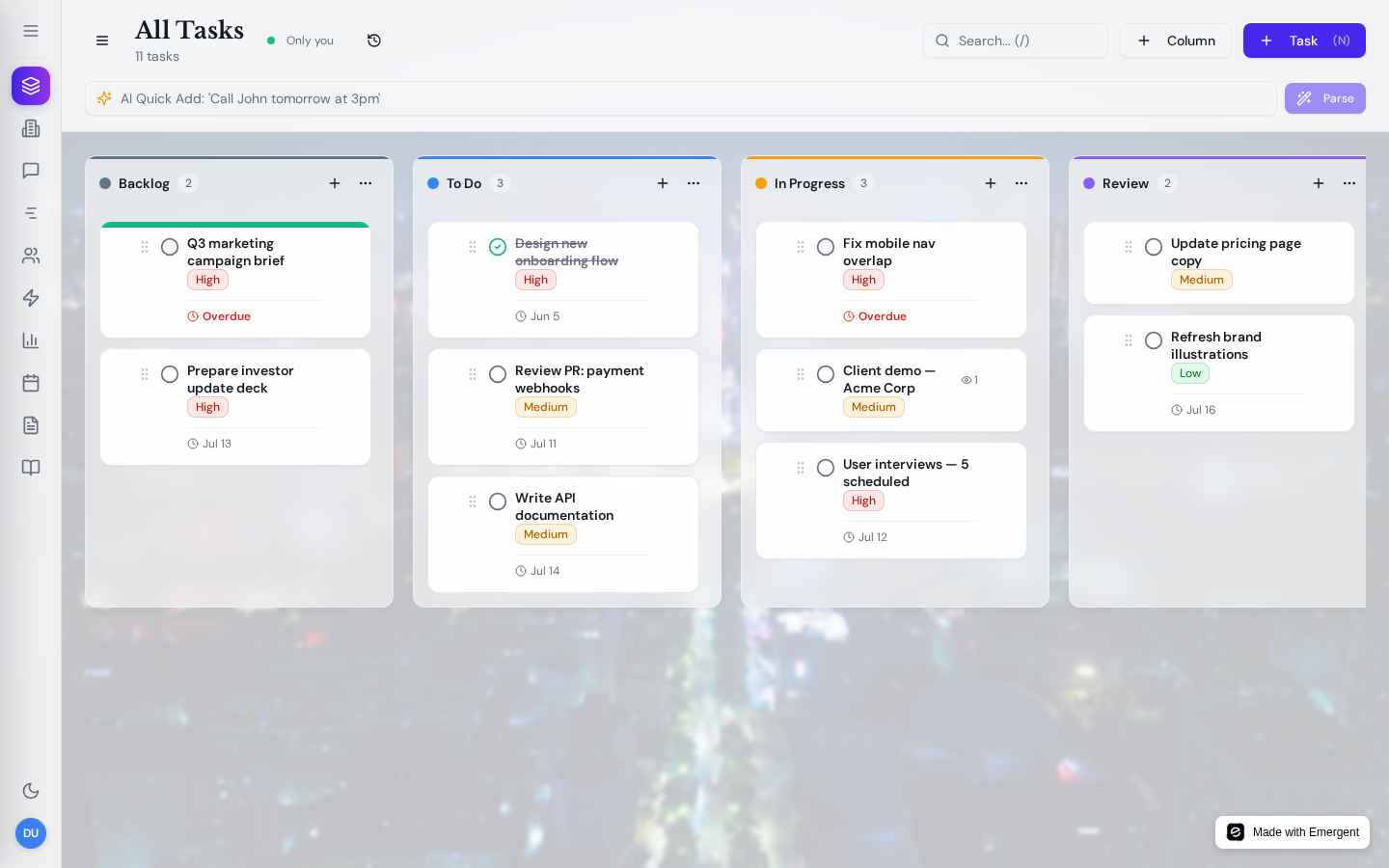The image size is (1389, 868).
Task: Mark Prepare investor update deck complete
Action: tap(170, 374)
